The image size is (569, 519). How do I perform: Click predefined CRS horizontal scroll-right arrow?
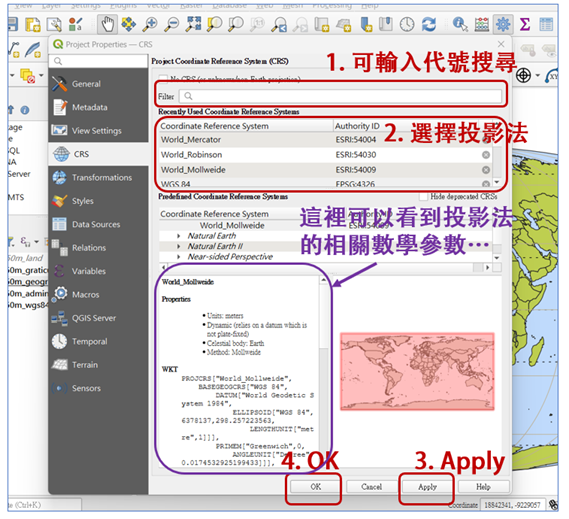(488, 267)
